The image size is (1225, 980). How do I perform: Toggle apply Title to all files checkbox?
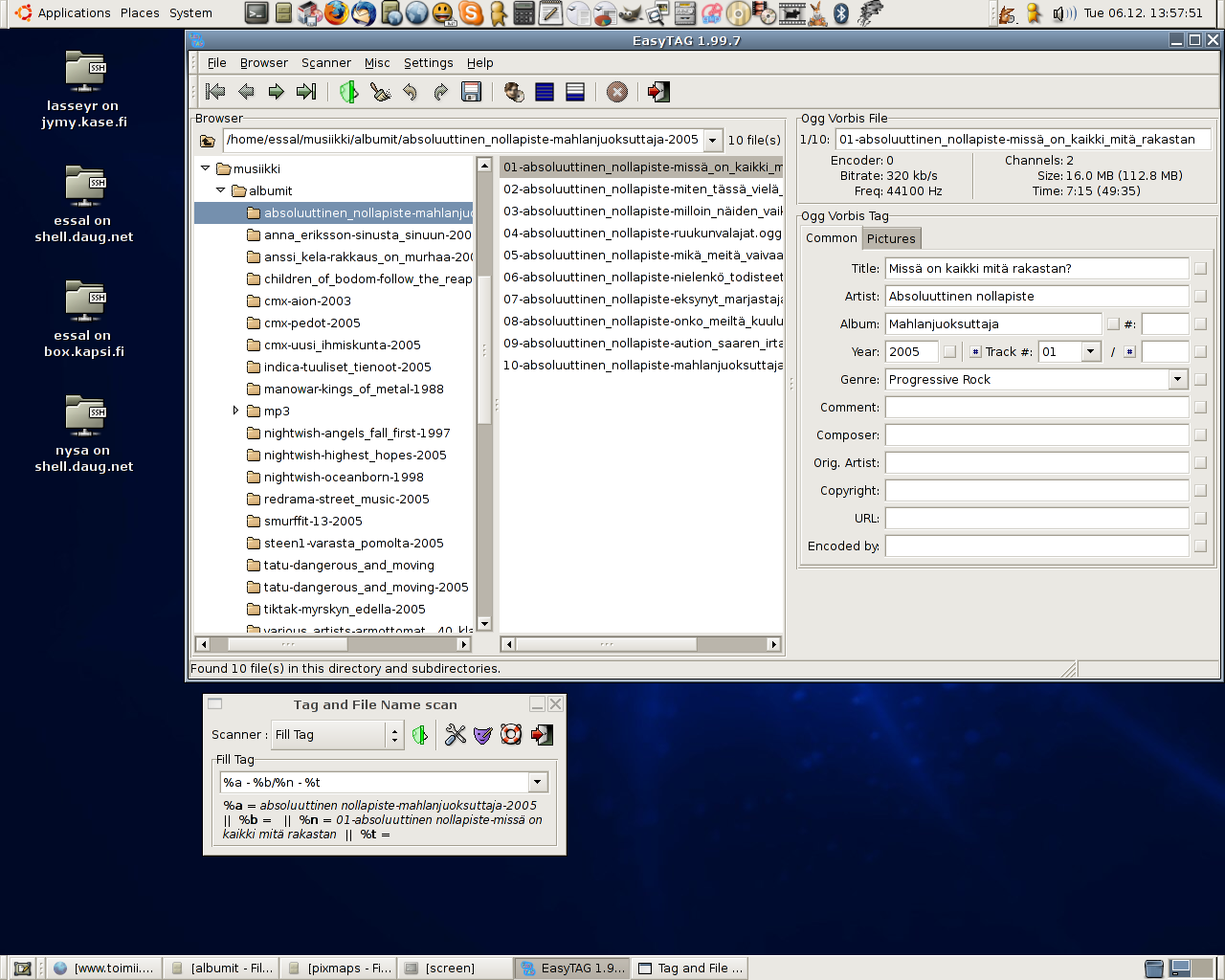pos(1200,269)
